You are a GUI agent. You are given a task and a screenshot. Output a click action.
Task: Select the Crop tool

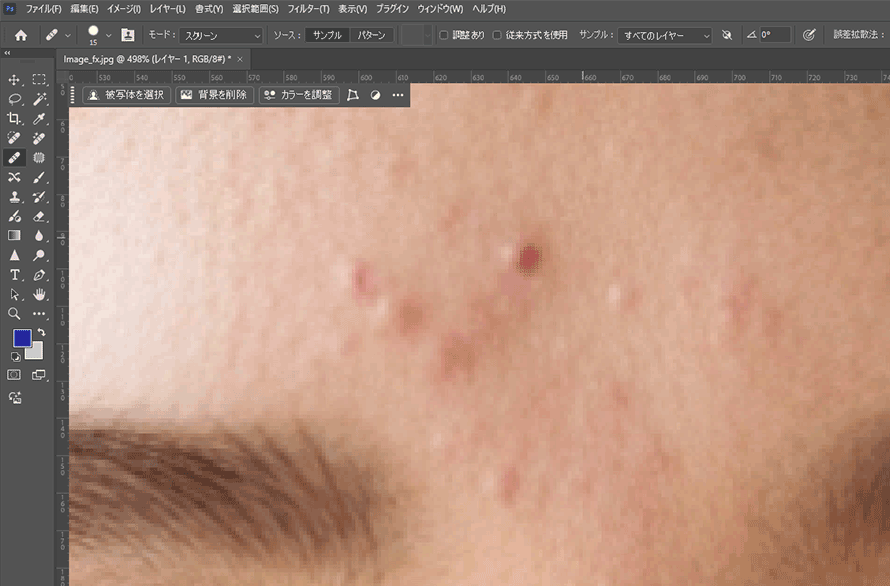13,116
